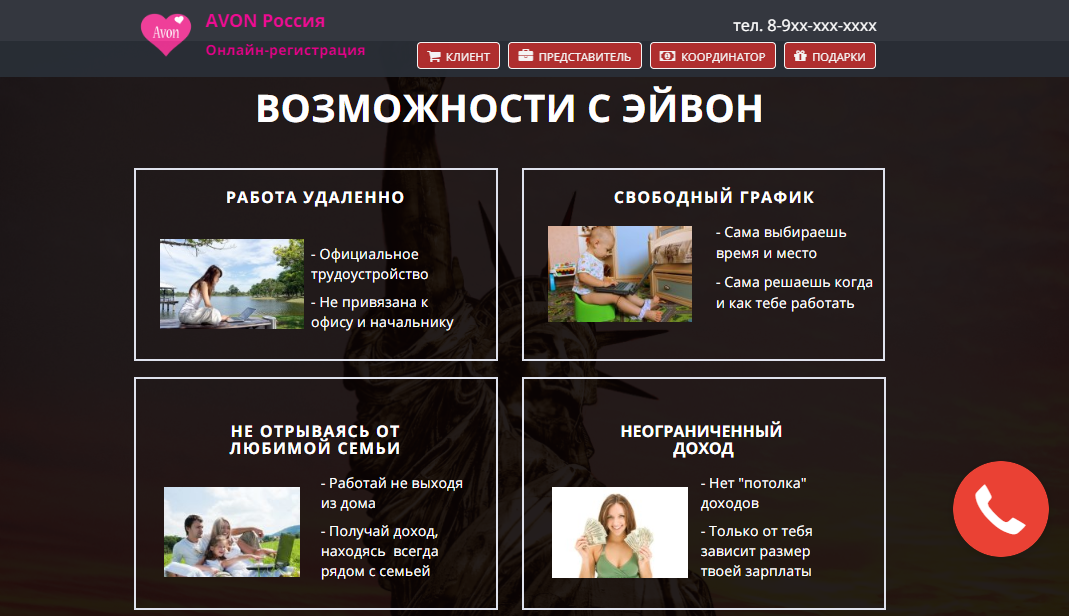
Task: Click the woman holding money photo
Action: point(619,533)
